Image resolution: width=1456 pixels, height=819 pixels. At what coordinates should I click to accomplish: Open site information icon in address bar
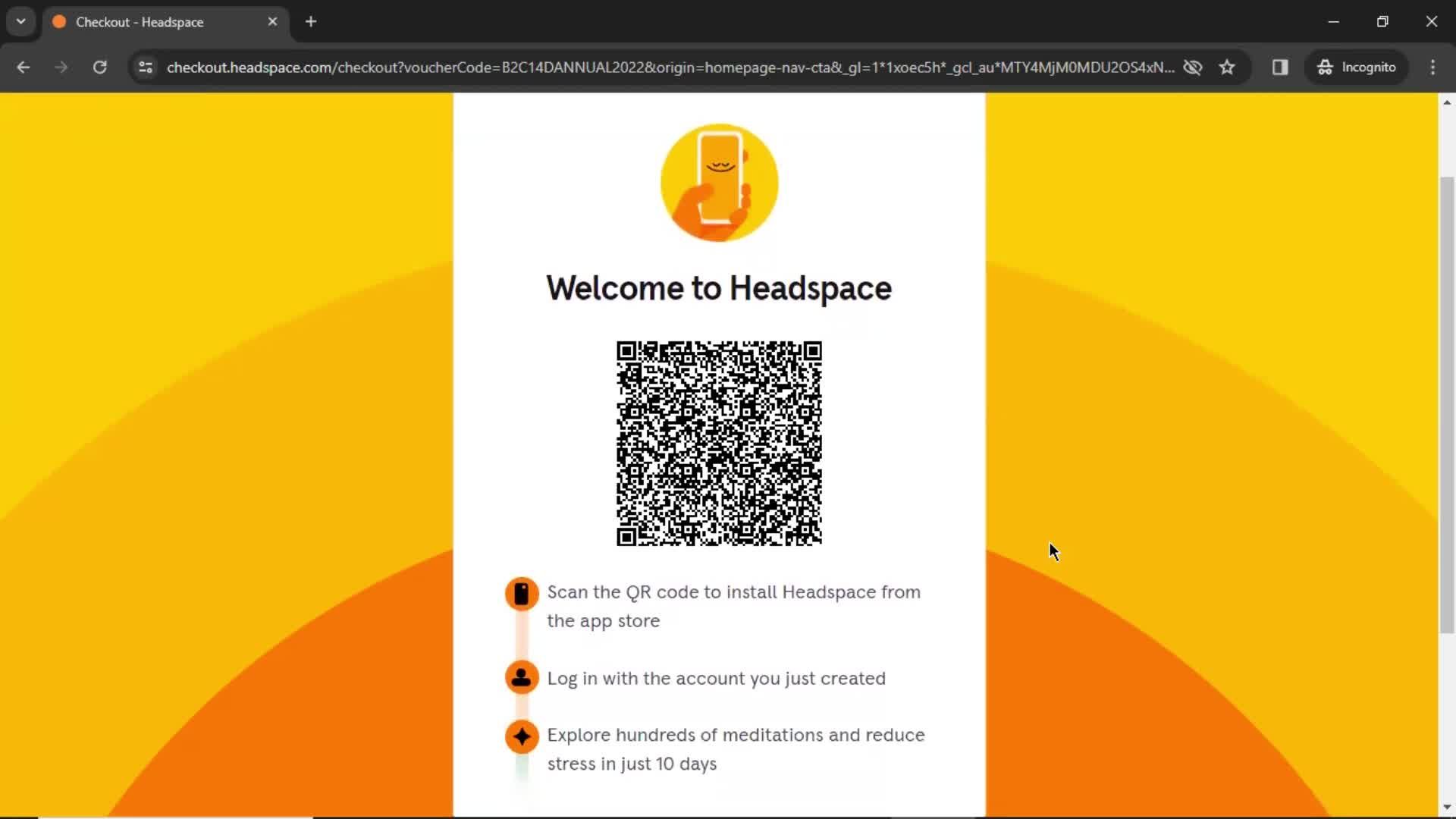pyautogui.click(x=146, y=67)
